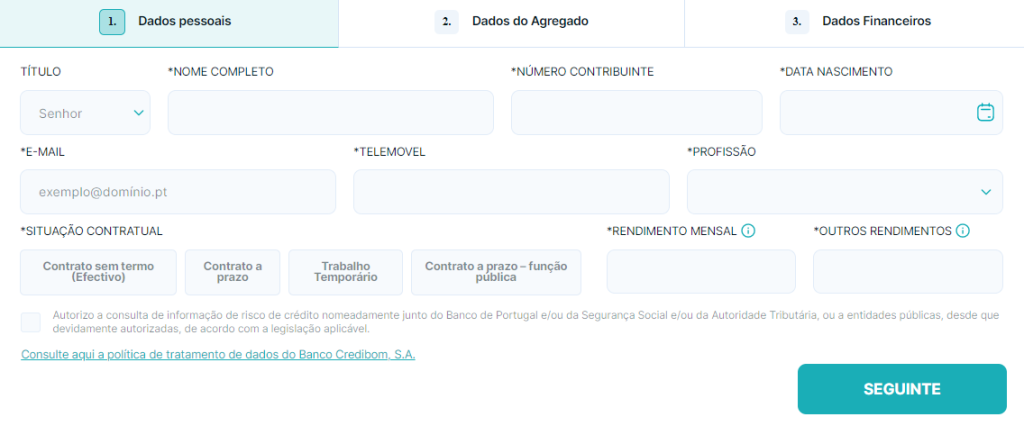Tick the credit risk authorization checkbox
Screen dimensions: 1024x435
tap(31, 322)
